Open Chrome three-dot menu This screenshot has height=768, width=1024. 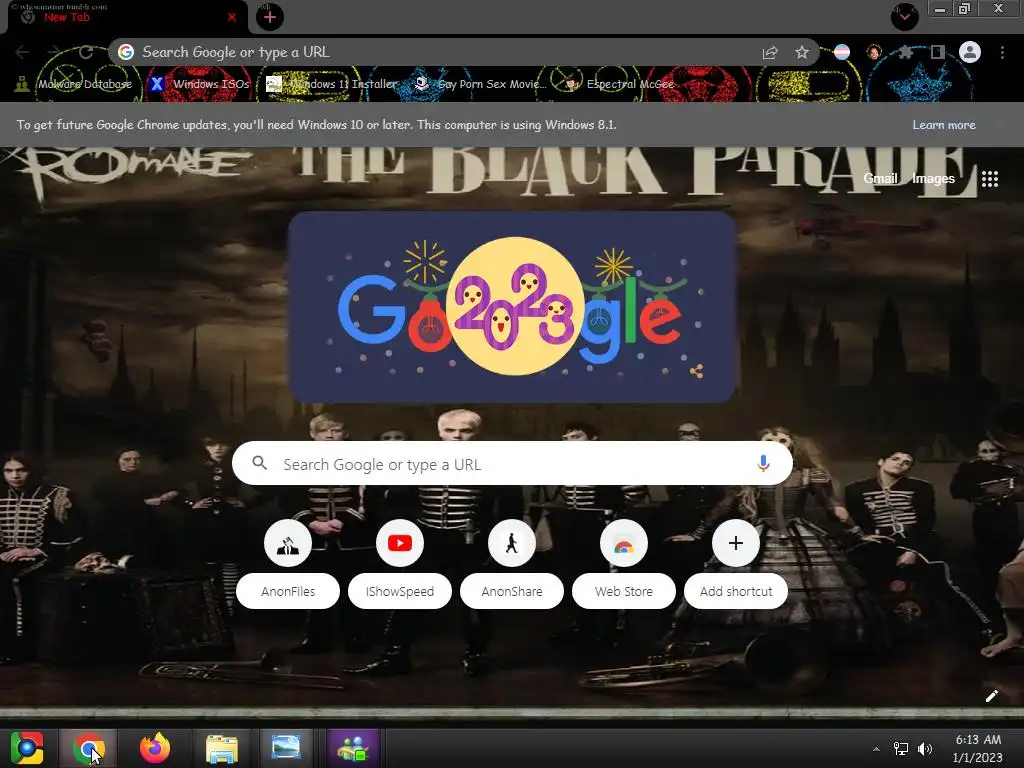[x=1002, y=52]
